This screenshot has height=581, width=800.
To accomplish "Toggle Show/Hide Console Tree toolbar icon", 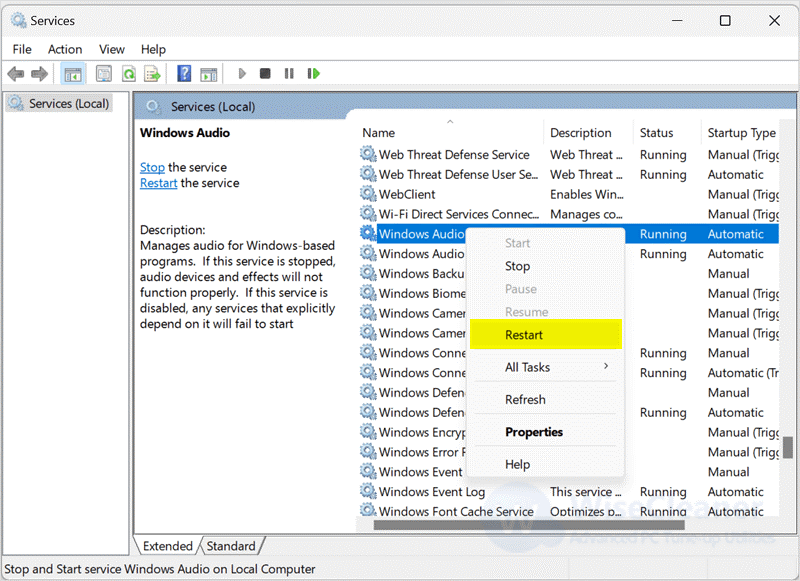I will pyautogui.click(x=72, y=74).
